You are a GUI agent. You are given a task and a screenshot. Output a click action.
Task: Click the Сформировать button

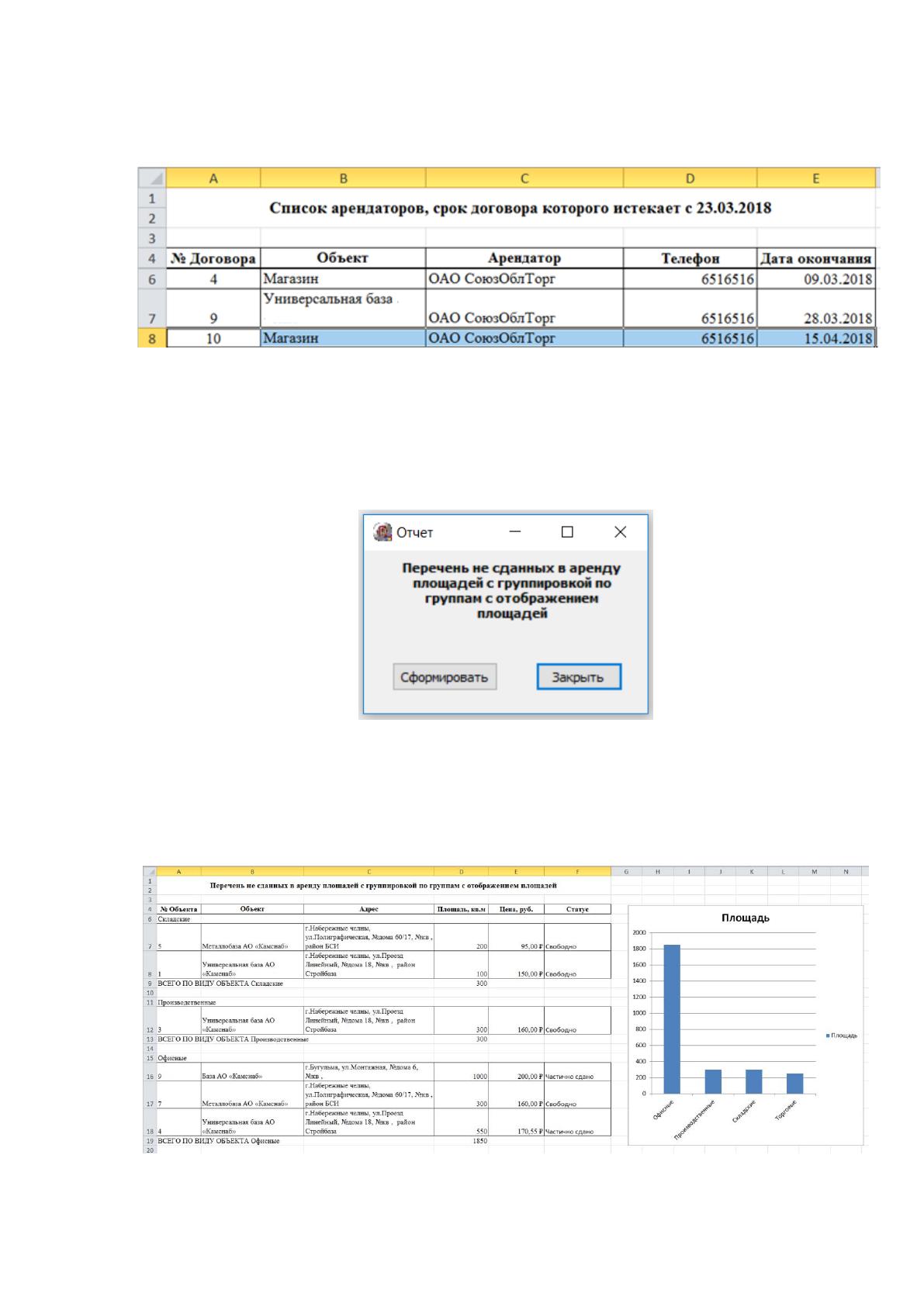point(444,676)
